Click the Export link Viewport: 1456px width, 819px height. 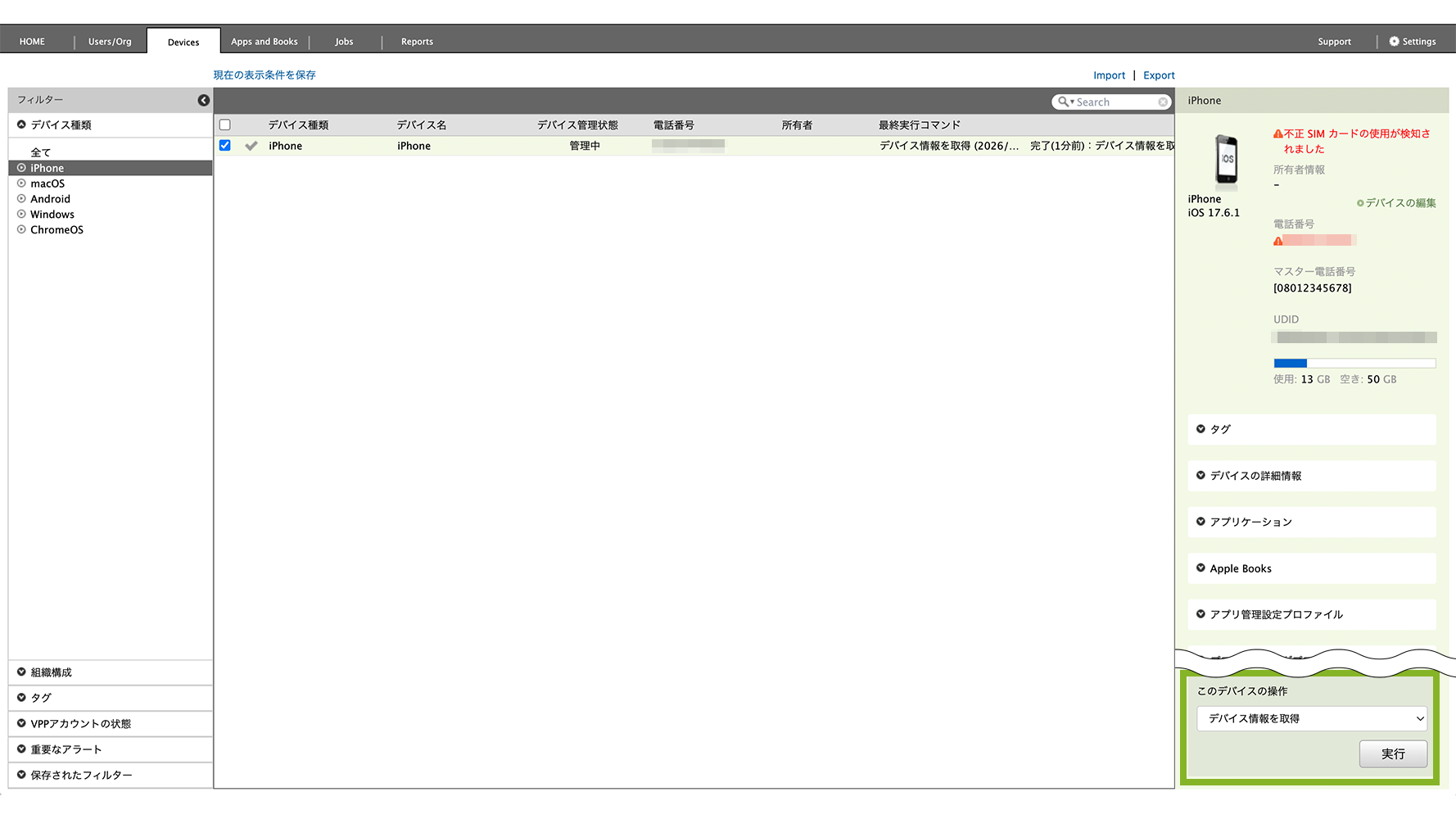point(1159,75)
